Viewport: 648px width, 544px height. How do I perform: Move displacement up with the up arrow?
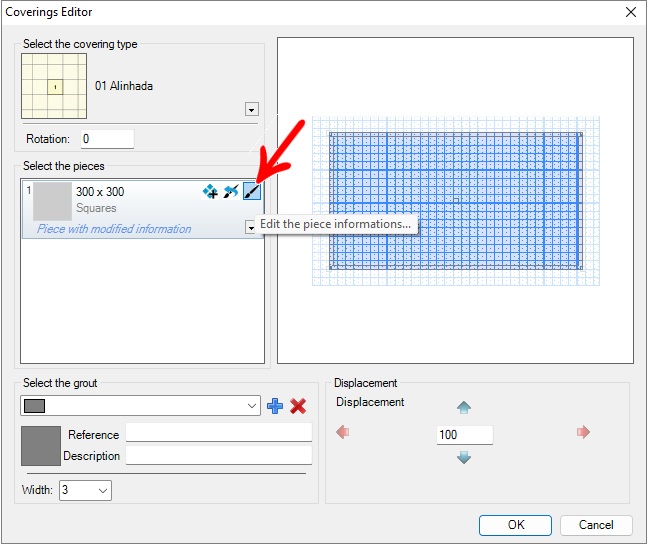click(x=464, y=408)
